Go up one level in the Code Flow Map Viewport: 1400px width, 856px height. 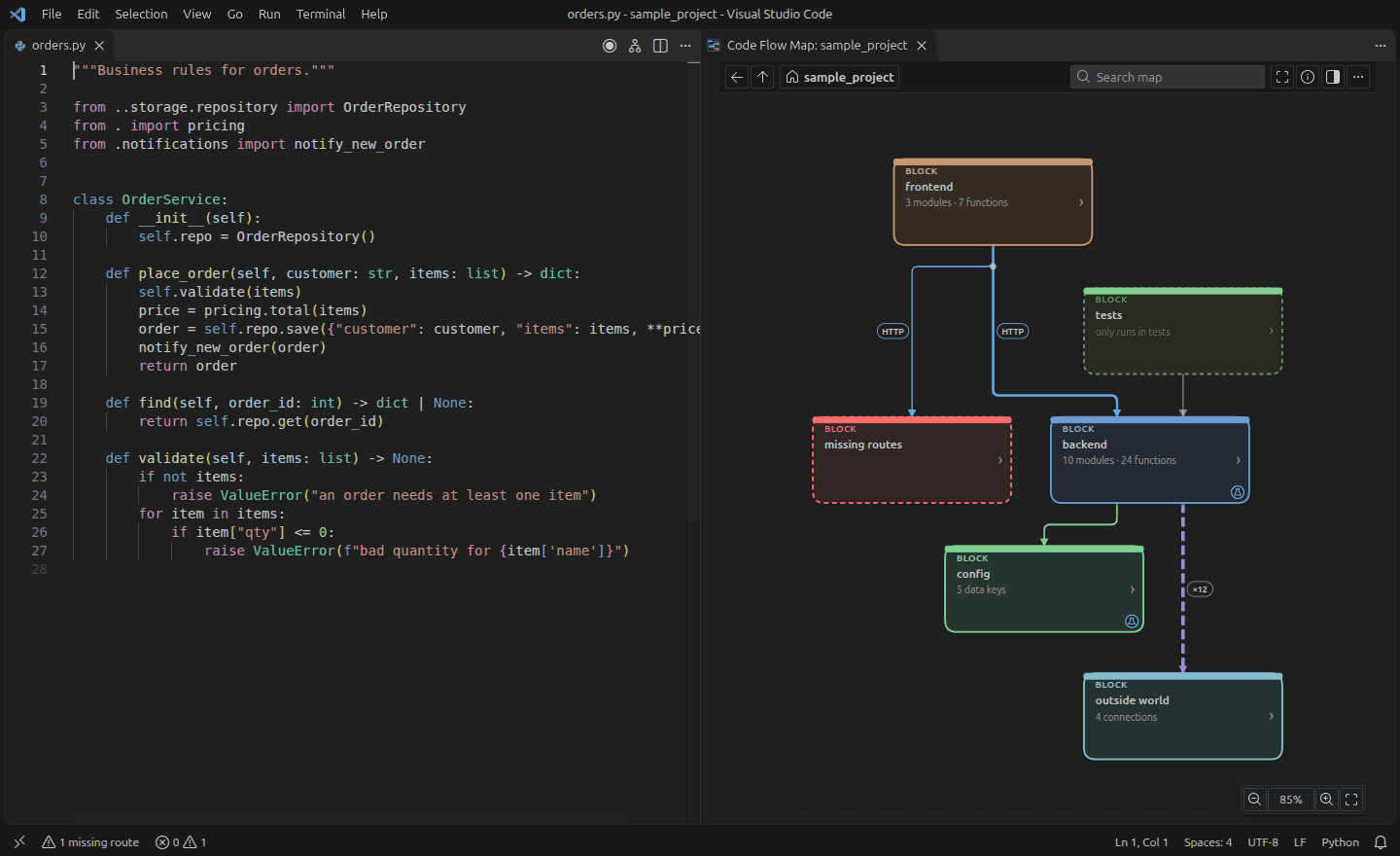pos(763,77)
